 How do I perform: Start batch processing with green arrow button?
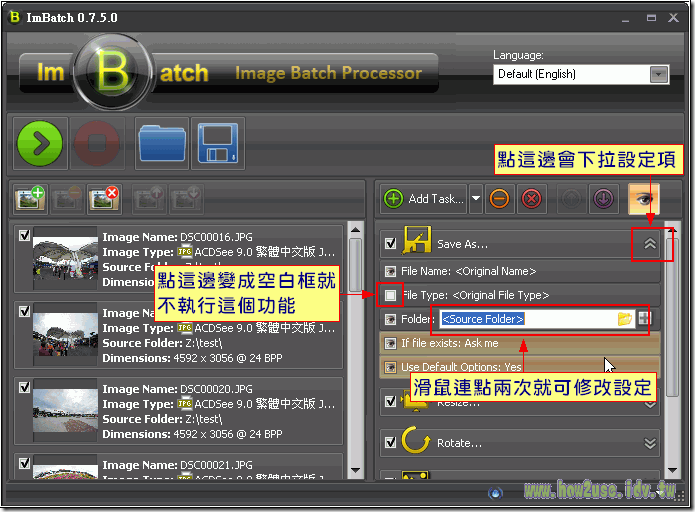pos(40,143)
